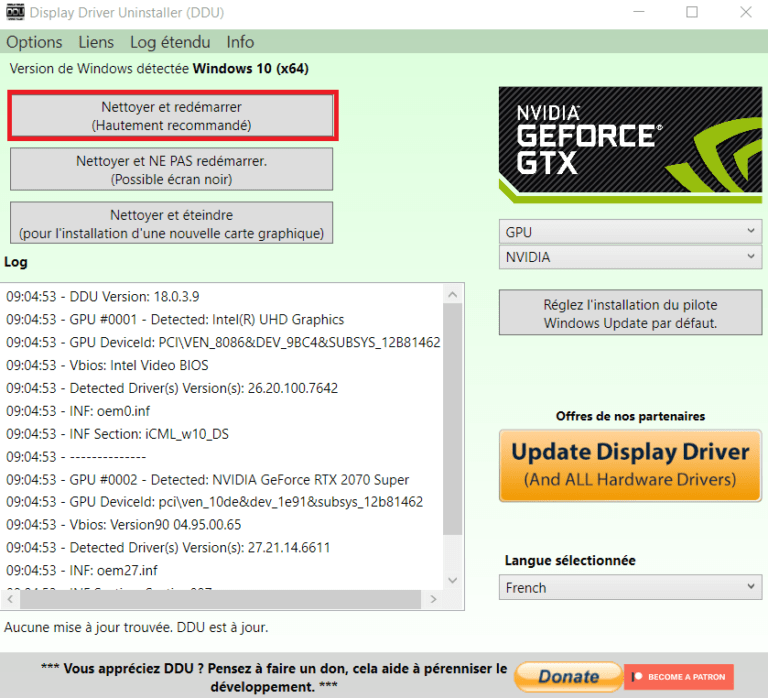Image resolution: width=768 pixels, height=698 pixels.
Task: Click the NVIDIA GeForce GTX logo
Action: coord(629,145)
